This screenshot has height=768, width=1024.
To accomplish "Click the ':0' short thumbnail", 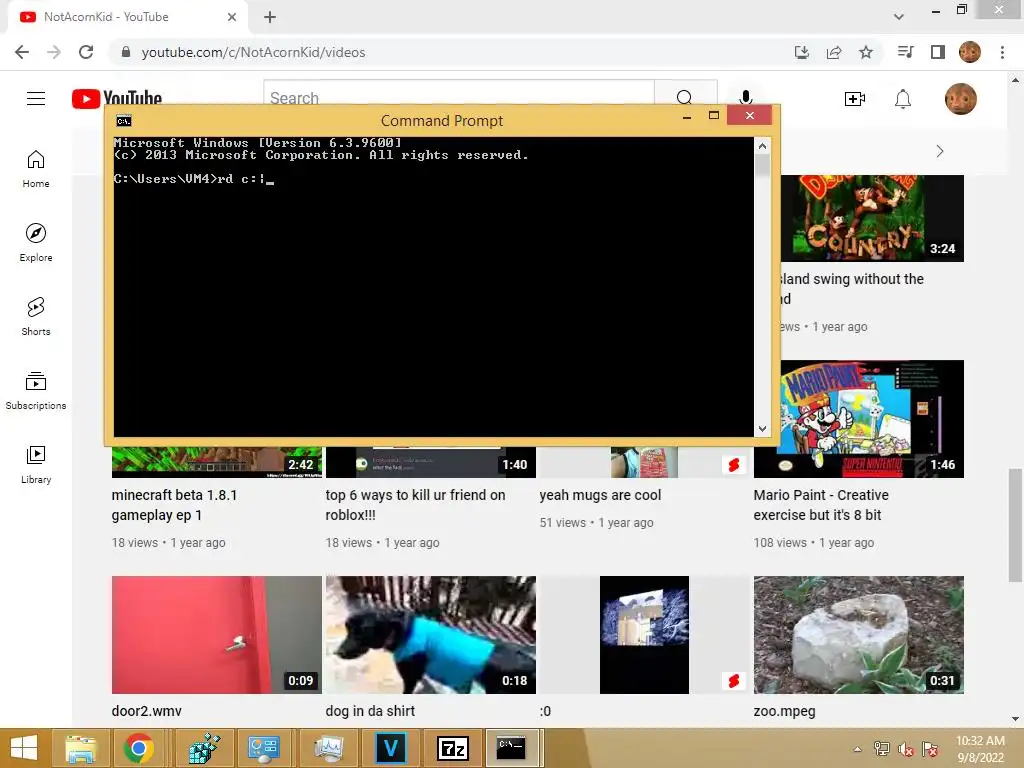I will [645, 635].
